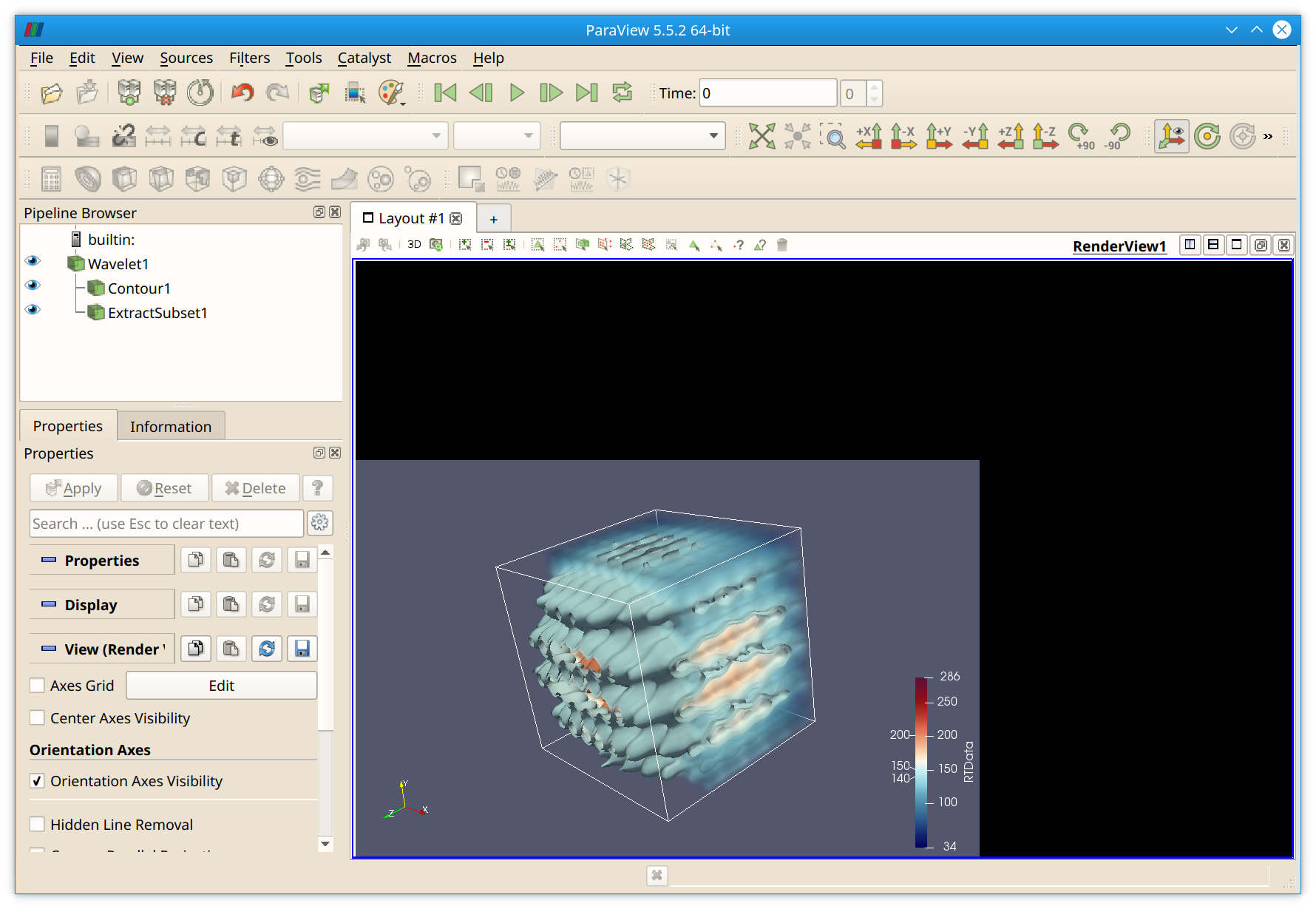Viewport: 1316px width, 909px height.
Task: Expand hidden toolbar items via the chevron
Action: [x=1268, y=136]
